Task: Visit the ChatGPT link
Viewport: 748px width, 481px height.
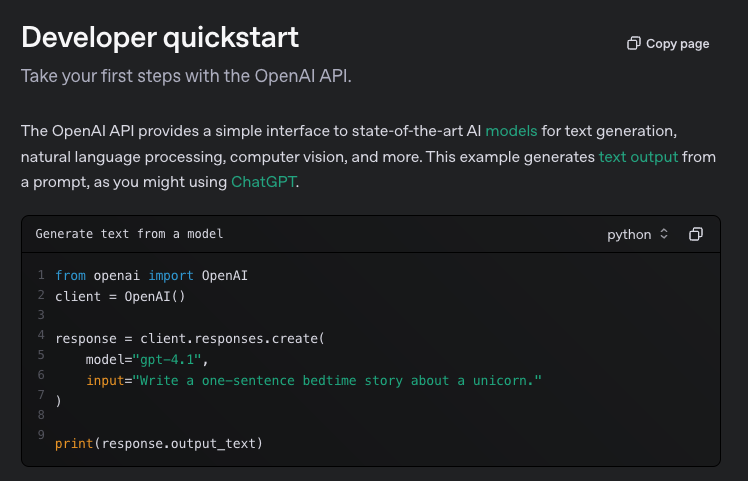Action: (263, 182)
